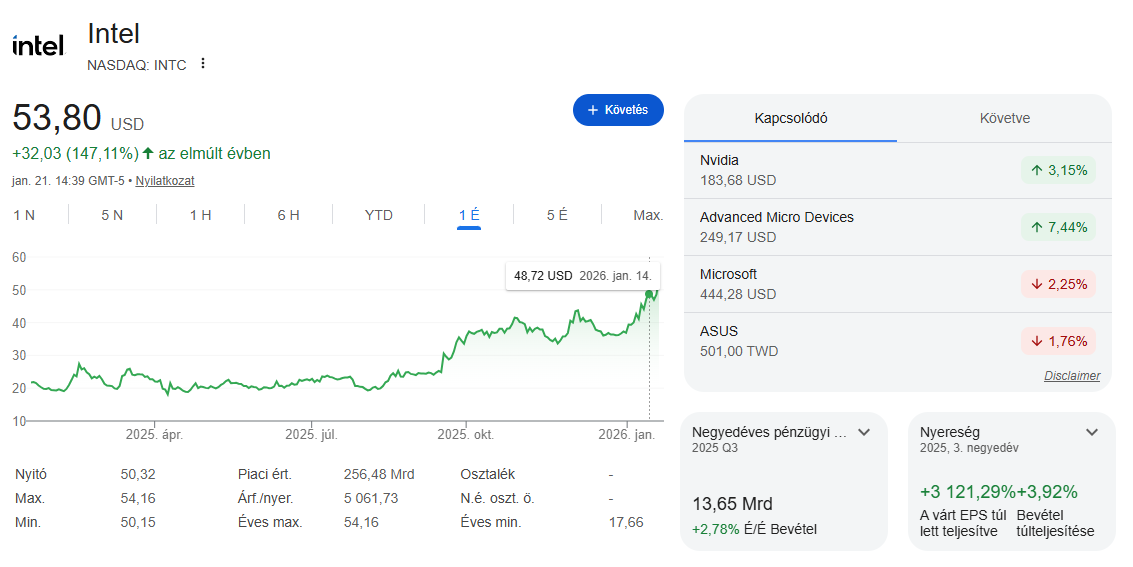1133x567 pixels.
Task: Click Microsoft's red 2,25% change badge
Action: [x=1058, y=284]
